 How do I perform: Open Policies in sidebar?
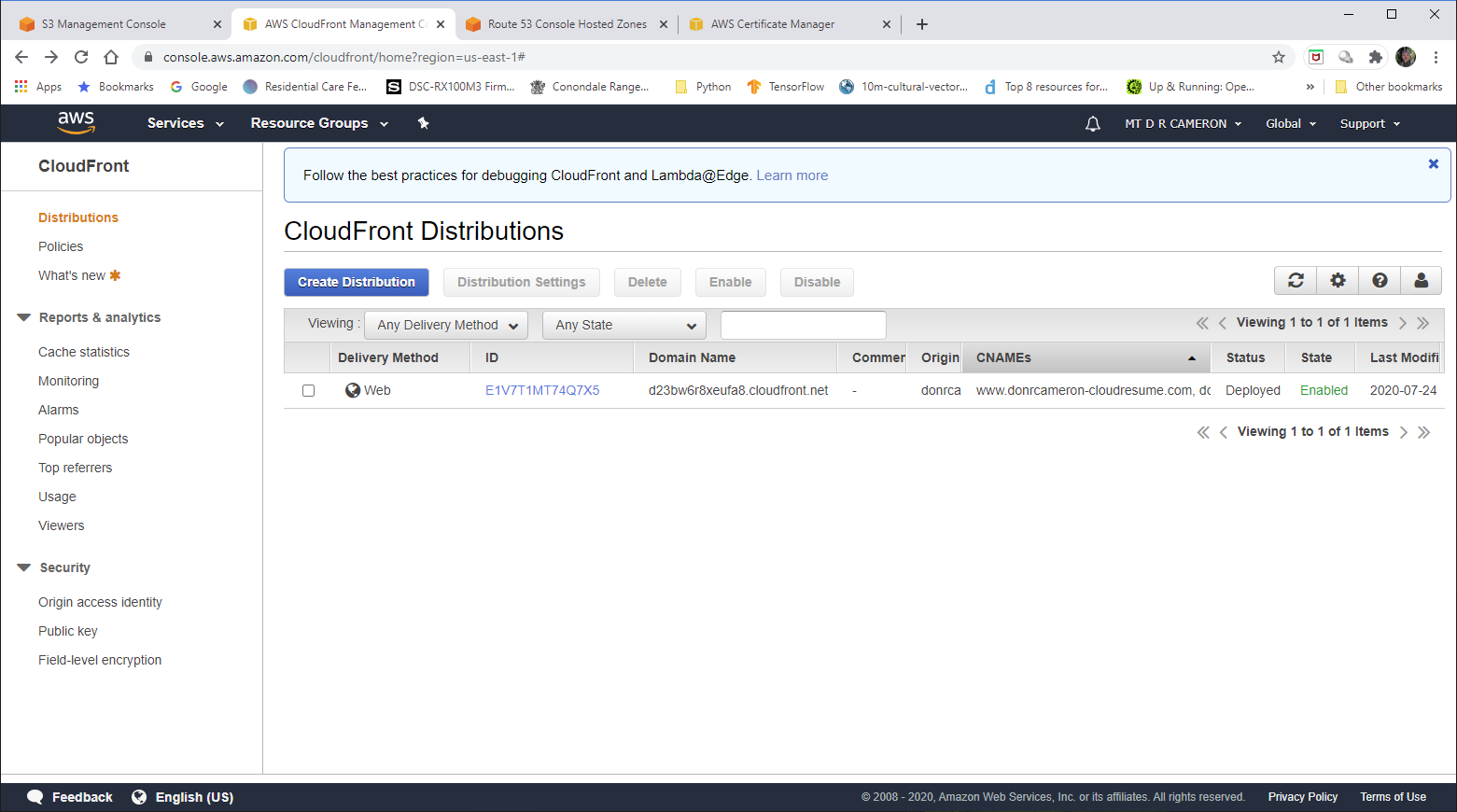click(61, 246)
